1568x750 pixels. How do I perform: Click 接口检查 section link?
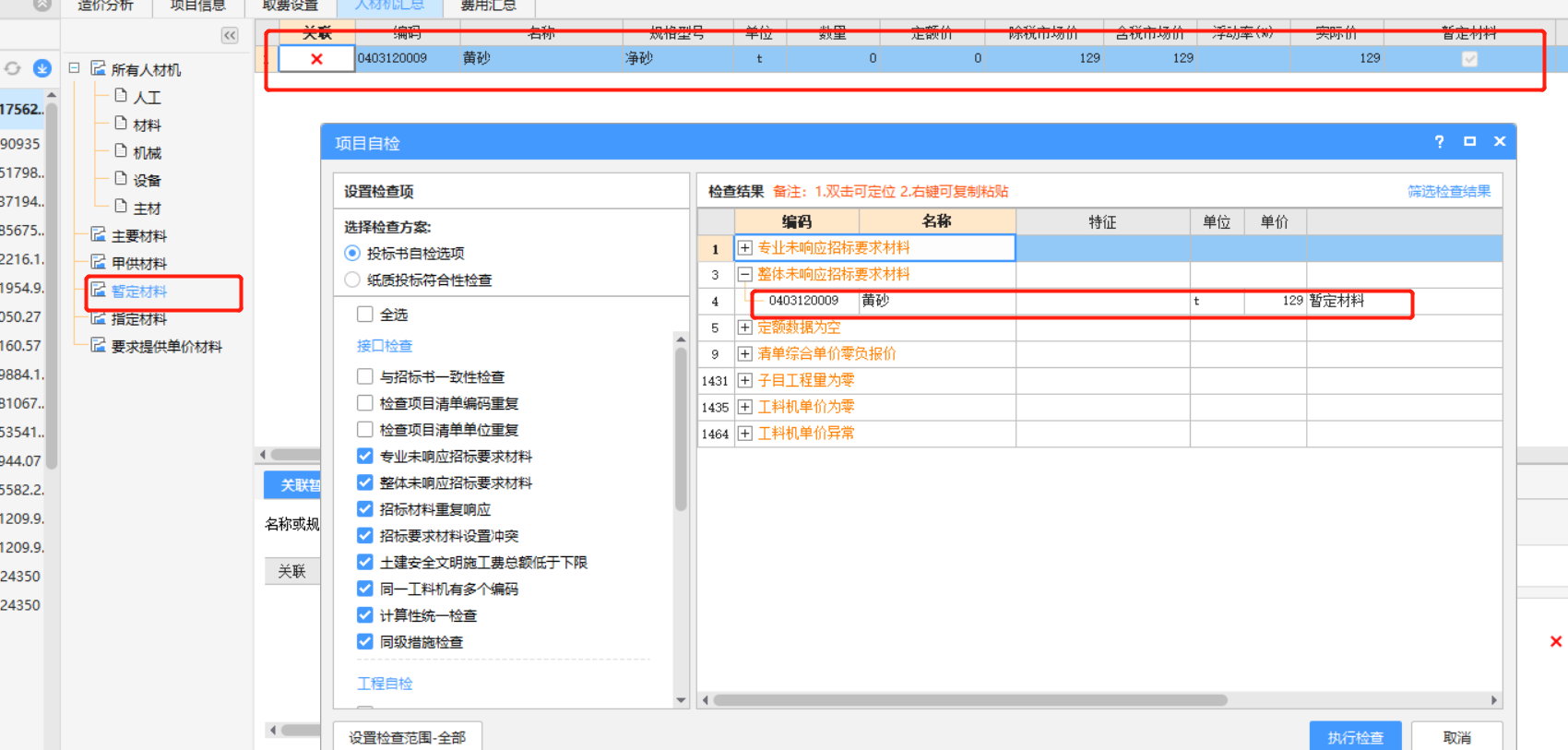[x=385, y=345]
